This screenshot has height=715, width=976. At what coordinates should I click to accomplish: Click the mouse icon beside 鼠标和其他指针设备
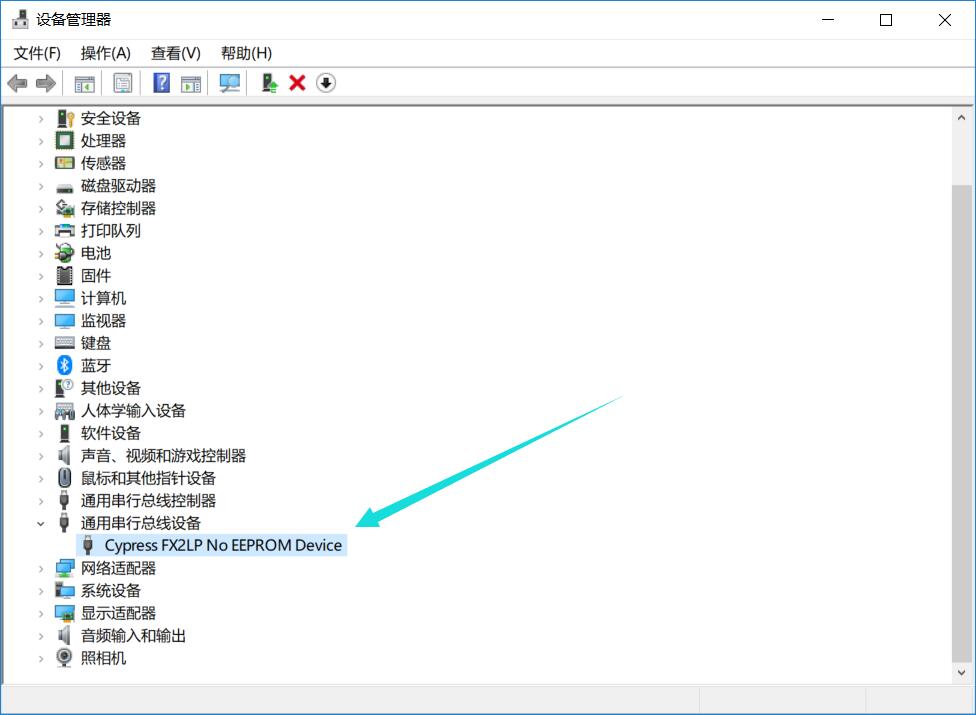[65, 478]
